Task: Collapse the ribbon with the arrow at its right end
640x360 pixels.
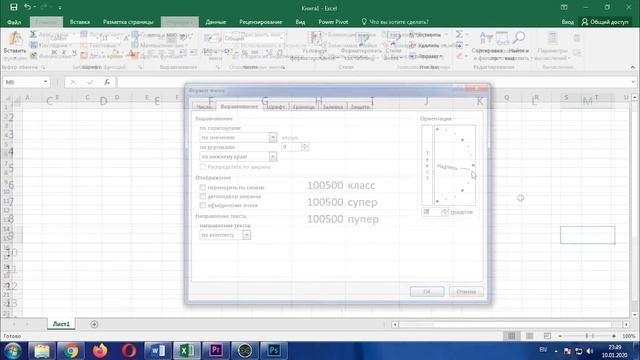Action: pyautogui.click(x=633, y=67)
